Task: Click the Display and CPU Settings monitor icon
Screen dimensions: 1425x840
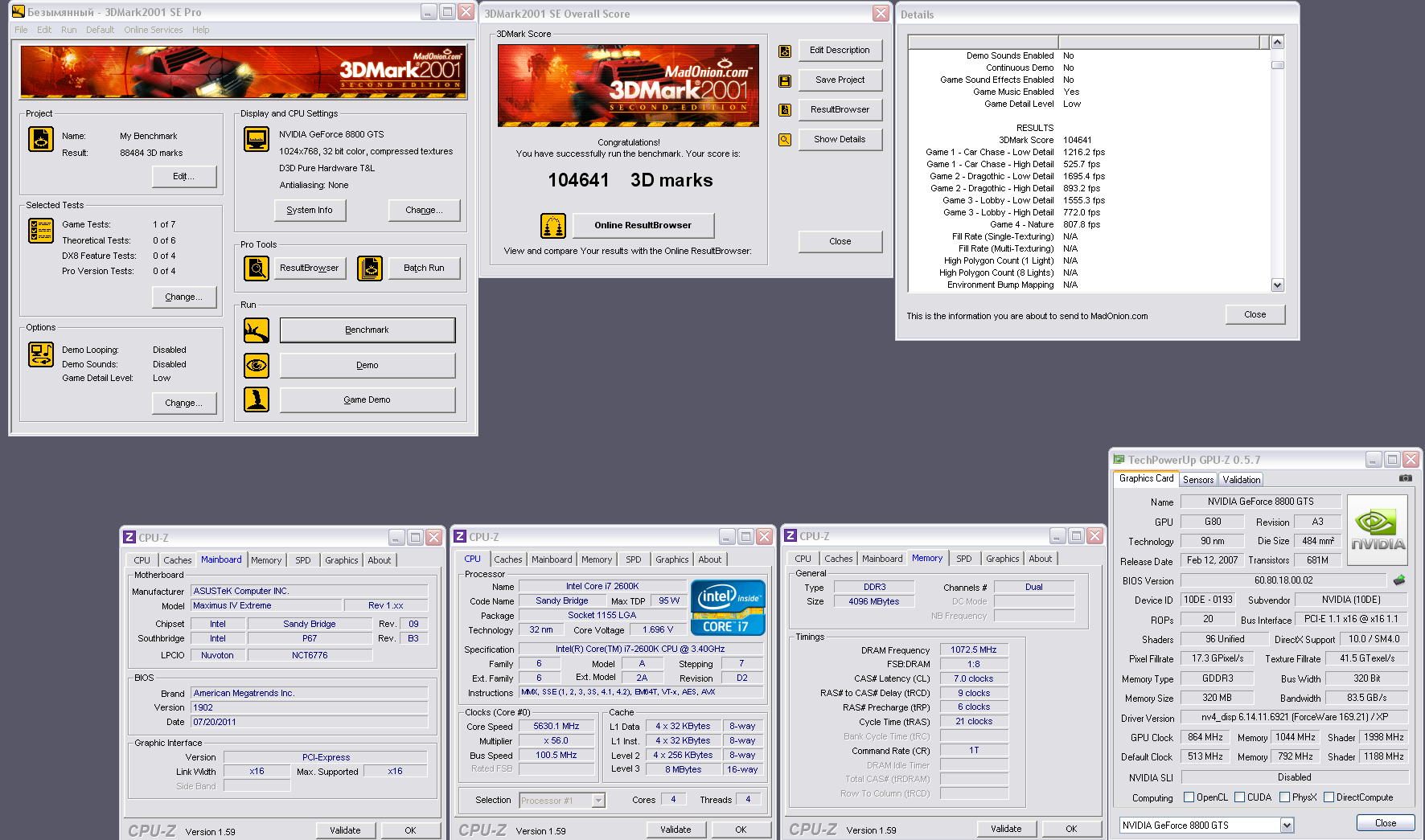Action: pos(257,139)
